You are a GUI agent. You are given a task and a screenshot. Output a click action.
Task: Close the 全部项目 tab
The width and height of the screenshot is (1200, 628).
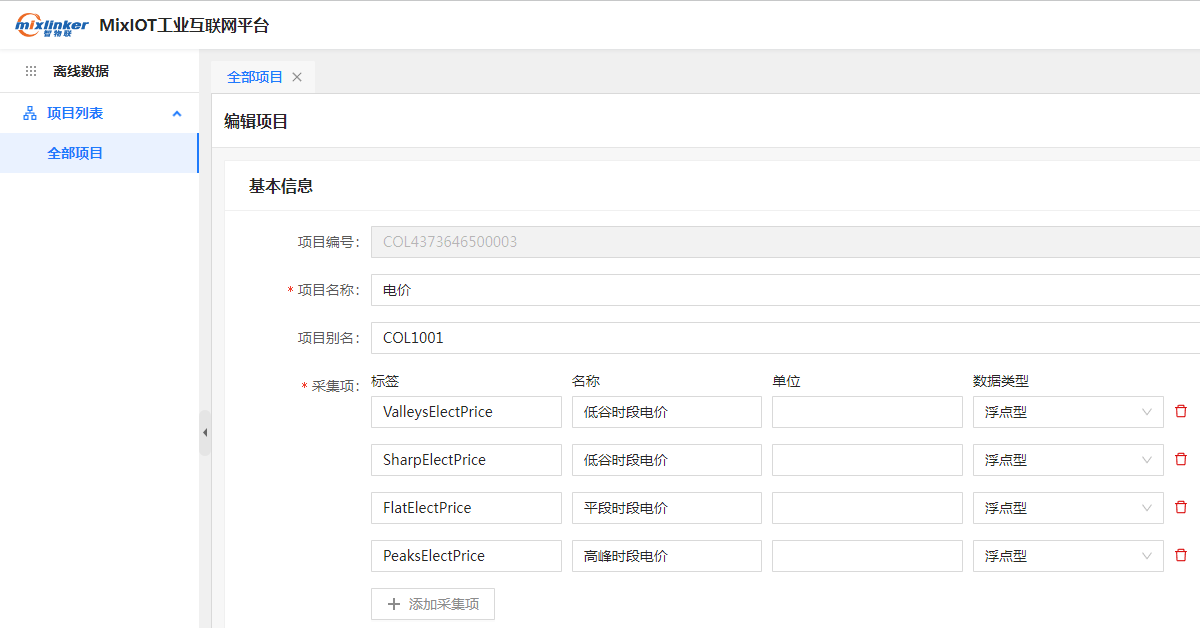coord(297,77)
